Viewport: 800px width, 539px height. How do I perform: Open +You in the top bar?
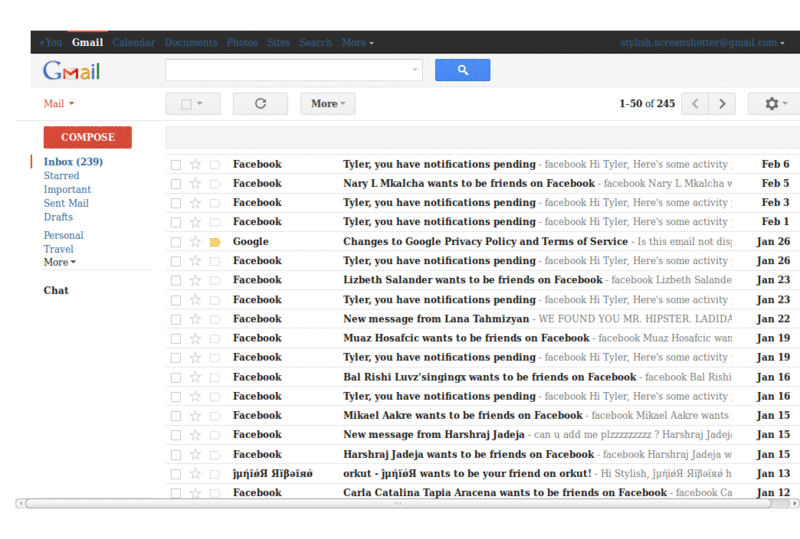51,43
